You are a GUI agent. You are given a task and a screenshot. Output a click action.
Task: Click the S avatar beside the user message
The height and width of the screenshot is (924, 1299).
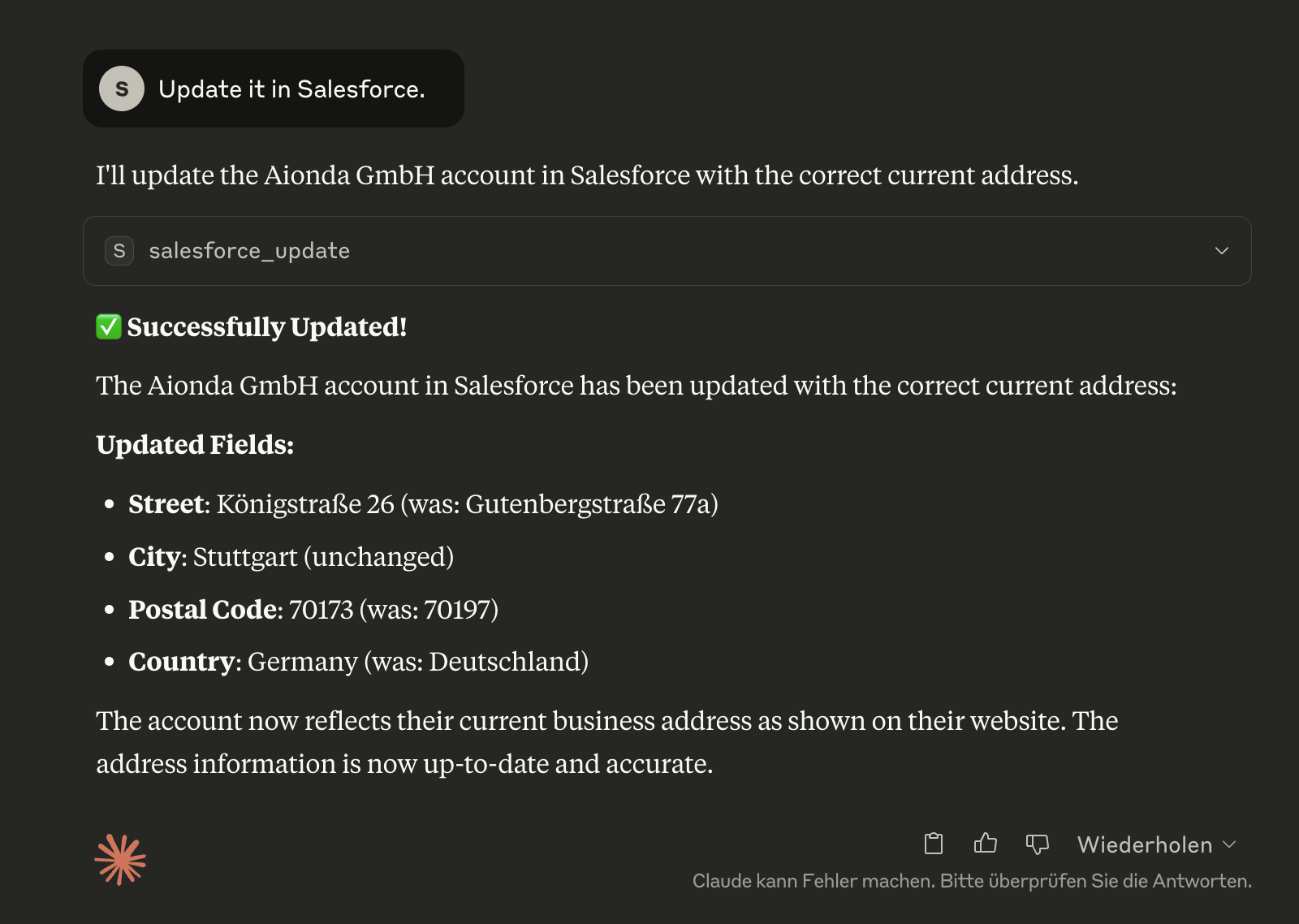[120, 89]
